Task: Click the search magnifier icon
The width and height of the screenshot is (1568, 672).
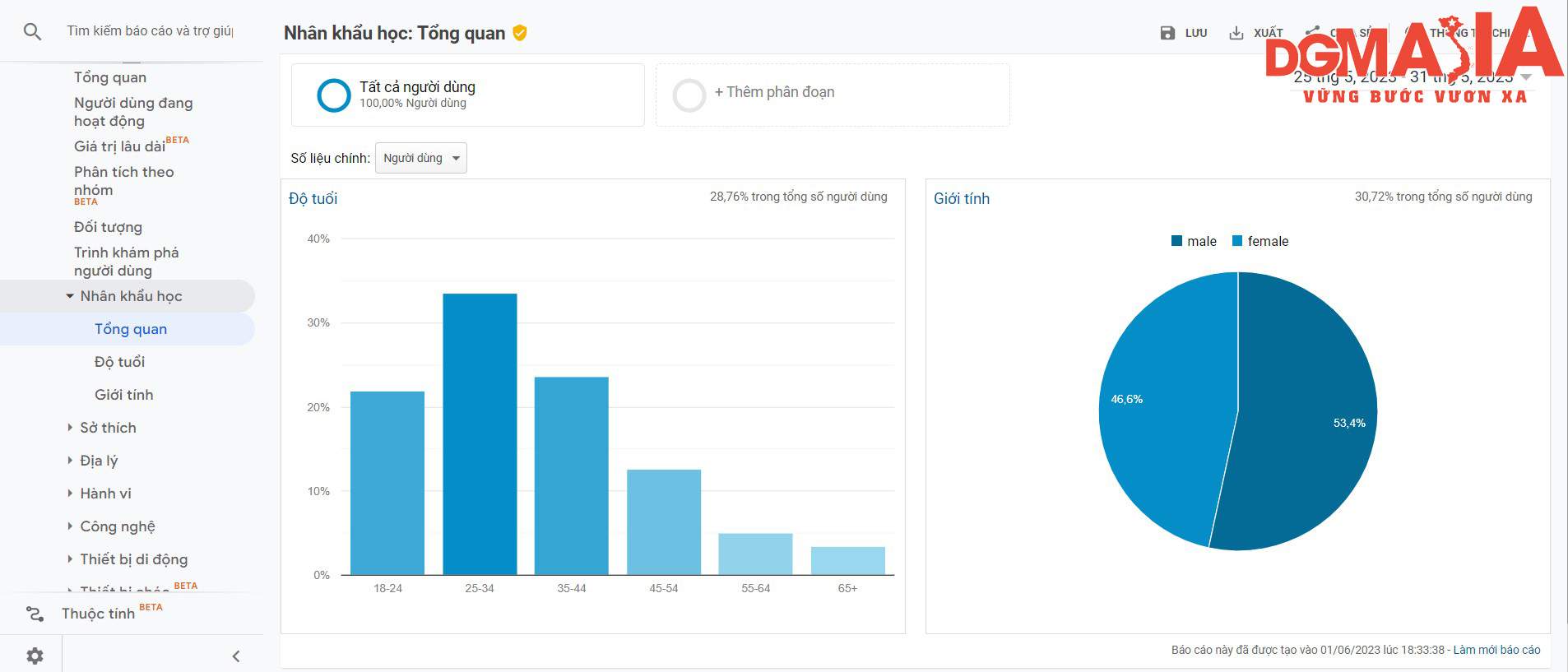Action: 32,32
